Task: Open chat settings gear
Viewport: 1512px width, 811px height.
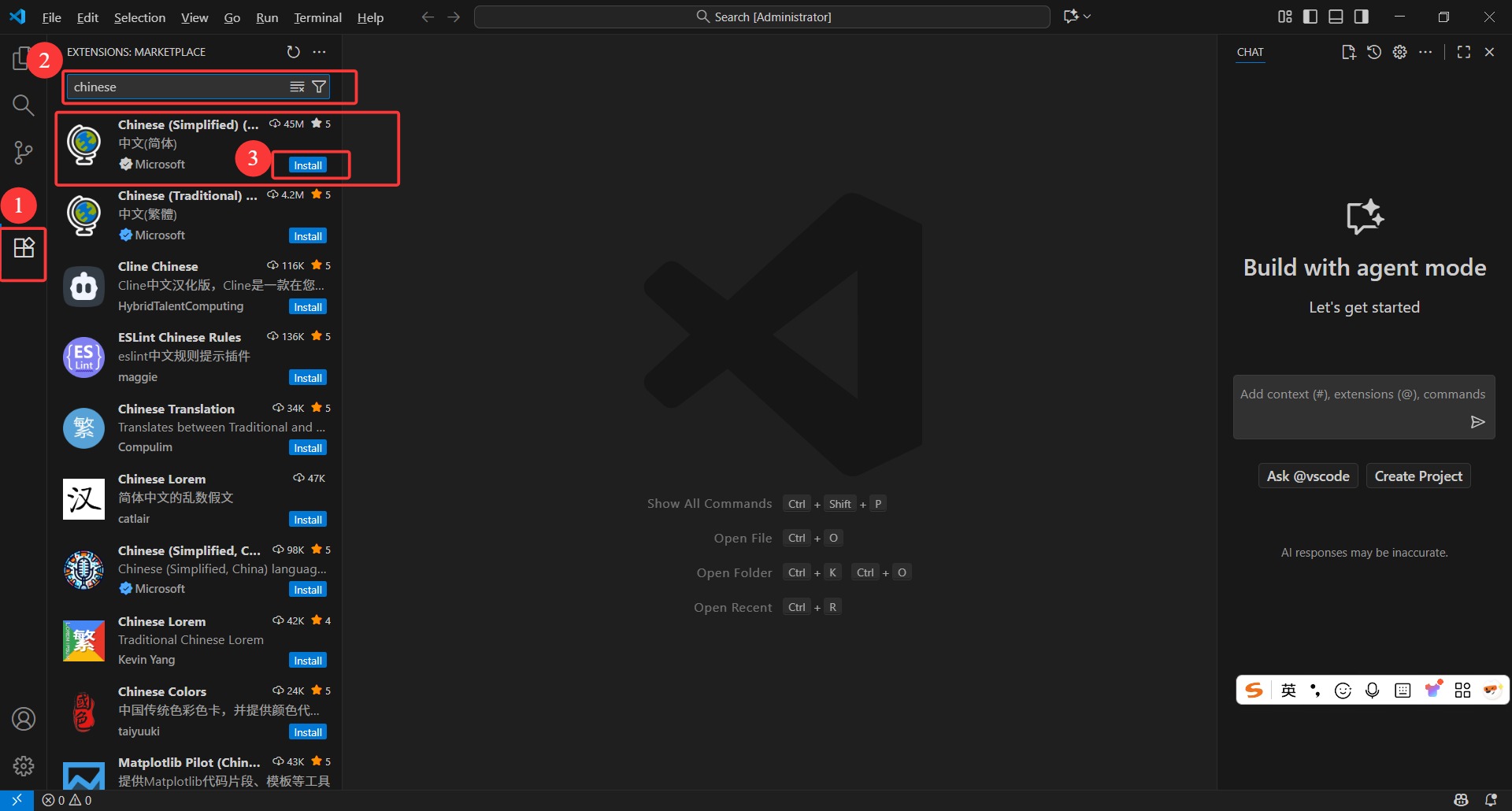Action: pyautogui.click(x=1399, y=52)
